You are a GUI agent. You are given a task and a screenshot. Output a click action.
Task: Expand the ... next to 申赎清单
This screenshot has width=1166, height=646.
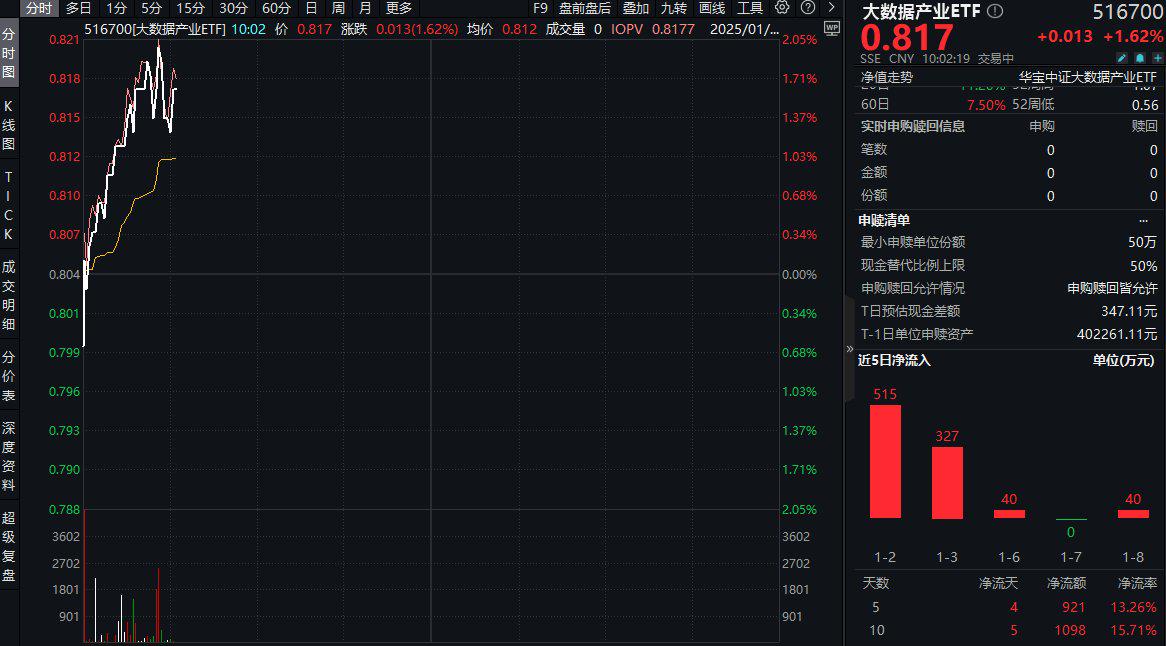pos(1143,220)
